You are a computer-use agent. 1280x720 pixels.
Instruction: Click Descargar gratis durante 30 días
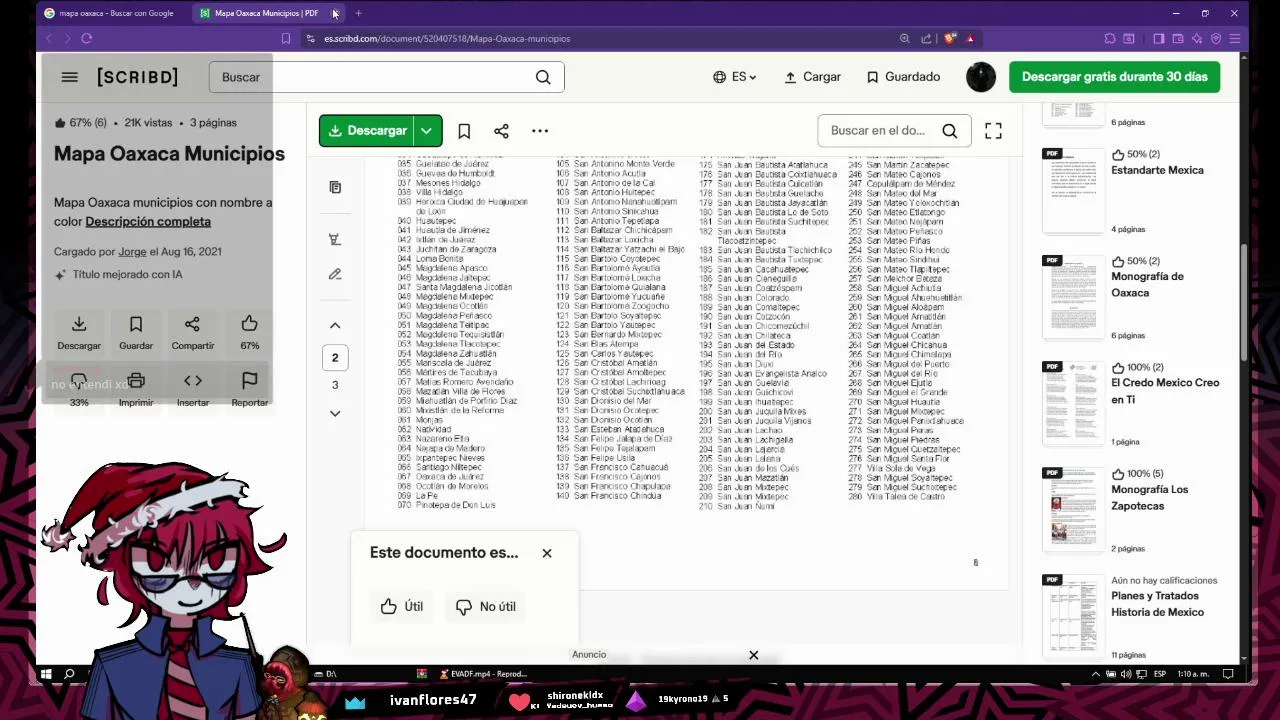tap(1114, 77)
